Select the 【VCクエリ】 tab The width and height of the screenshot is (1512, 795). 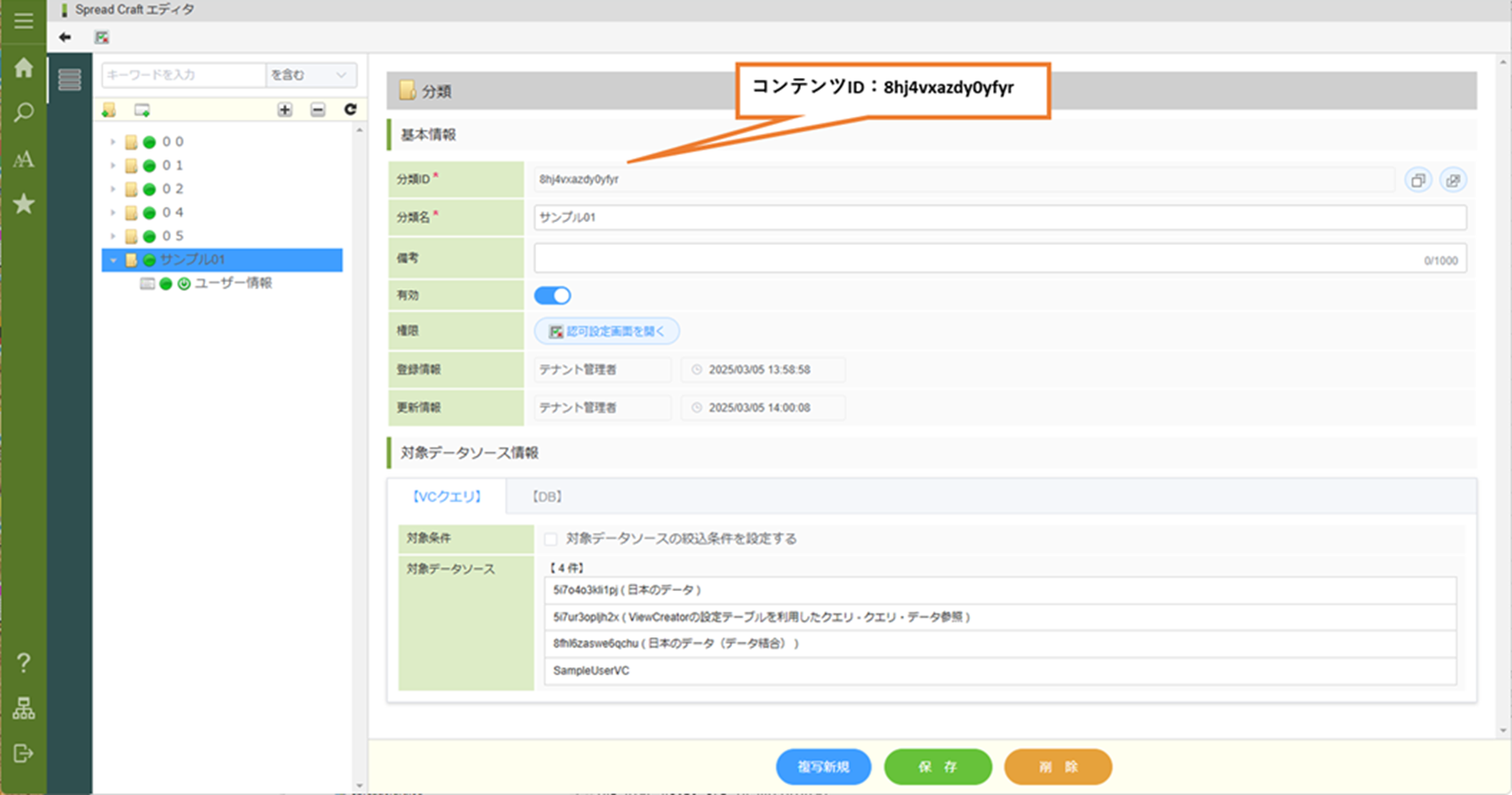(x=446, y=497)
